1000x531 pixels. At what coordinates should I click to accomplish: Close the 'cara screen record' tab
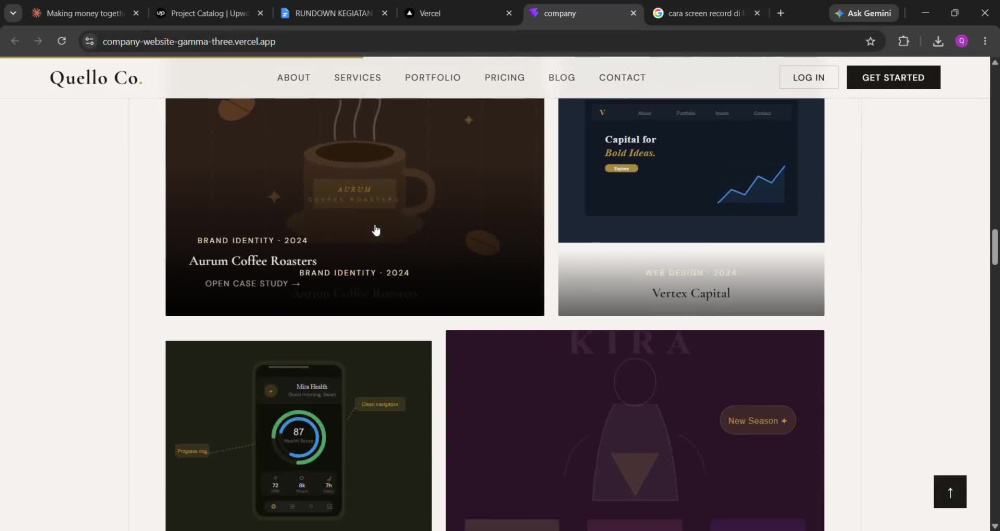click(757, 13)
